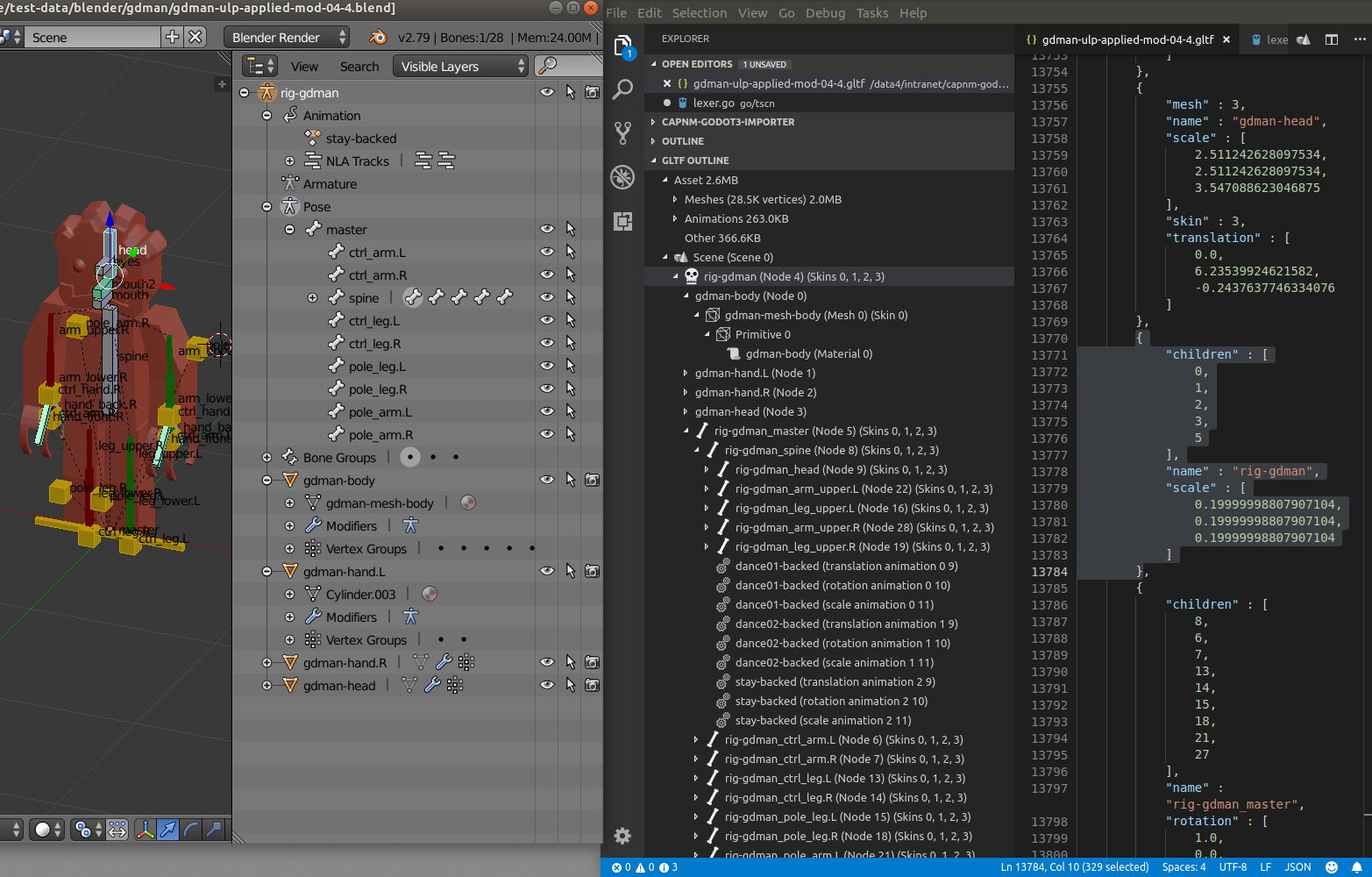Open Search in the VS Code activity bar
This screenshot has width=1372, height=877.
(622, 89)
